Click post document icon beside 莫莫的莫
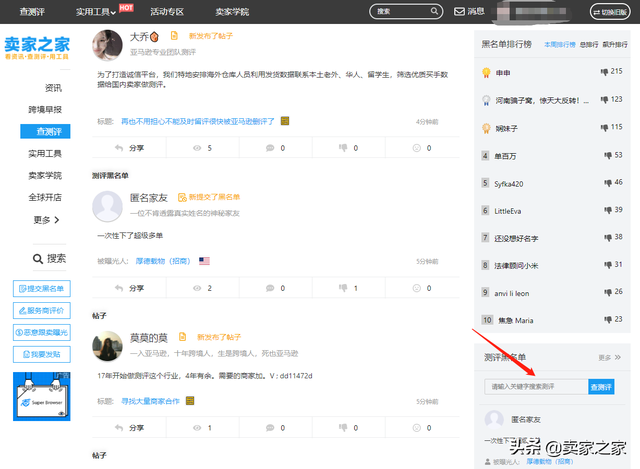Screen dimensions: 640x469 pyautogui.click(x=182, y=337)
